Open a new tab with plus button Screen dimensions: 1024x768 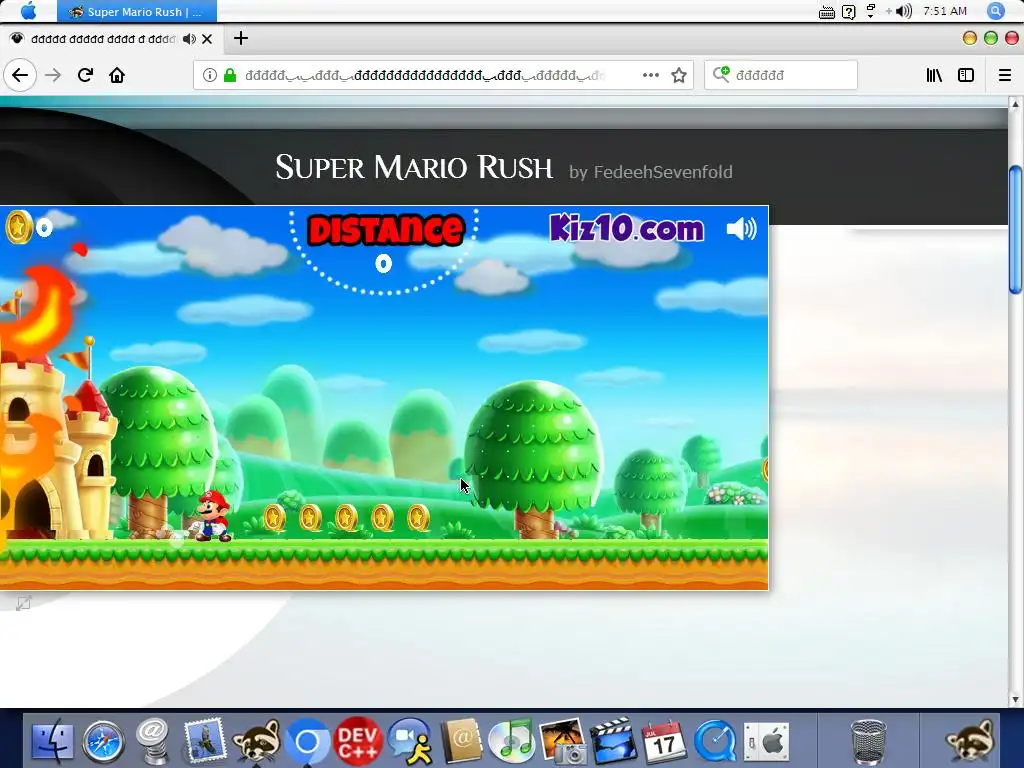(241, 39)
